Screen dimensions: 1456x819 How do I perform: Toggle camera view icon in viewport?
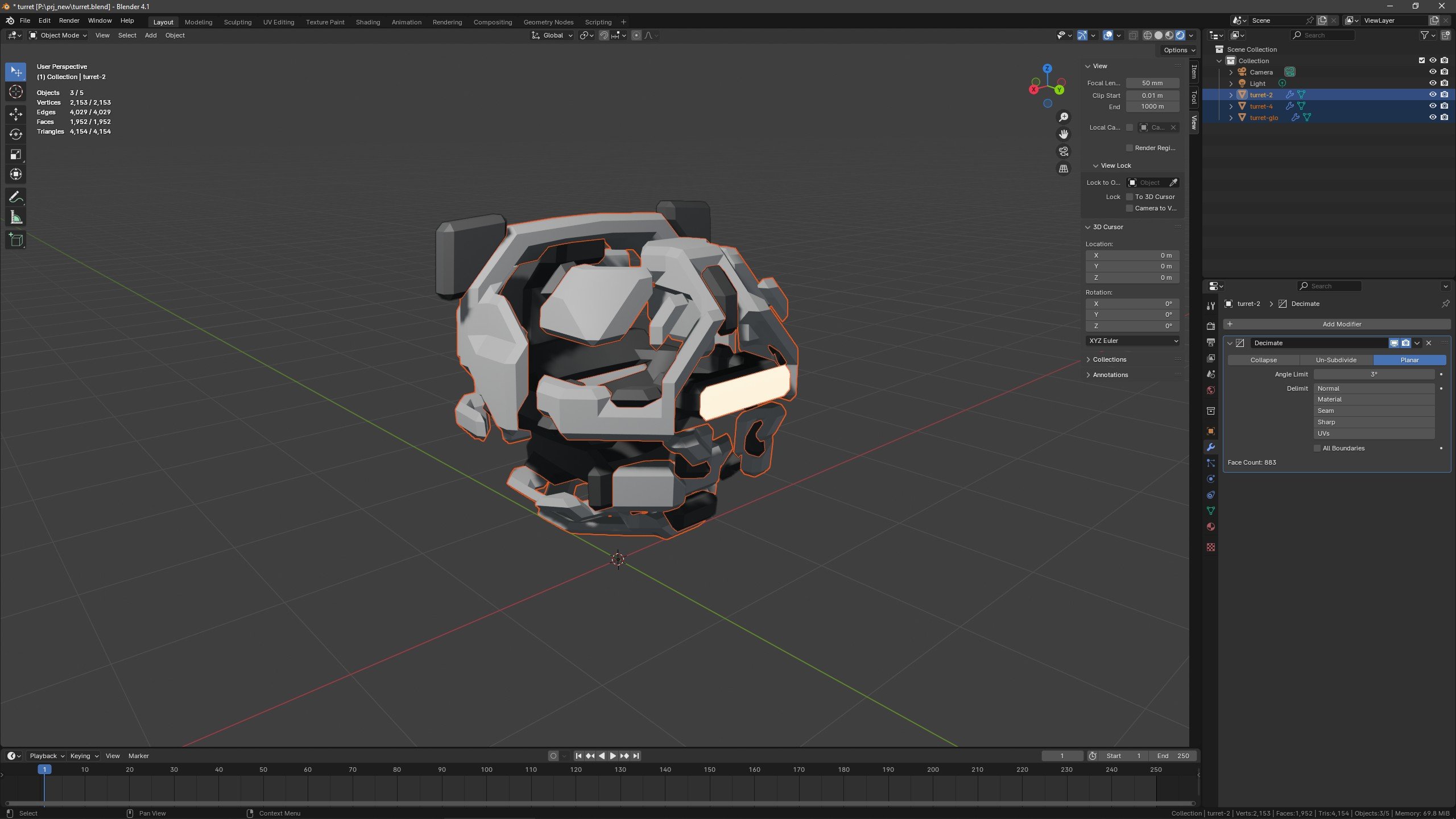1064,151
